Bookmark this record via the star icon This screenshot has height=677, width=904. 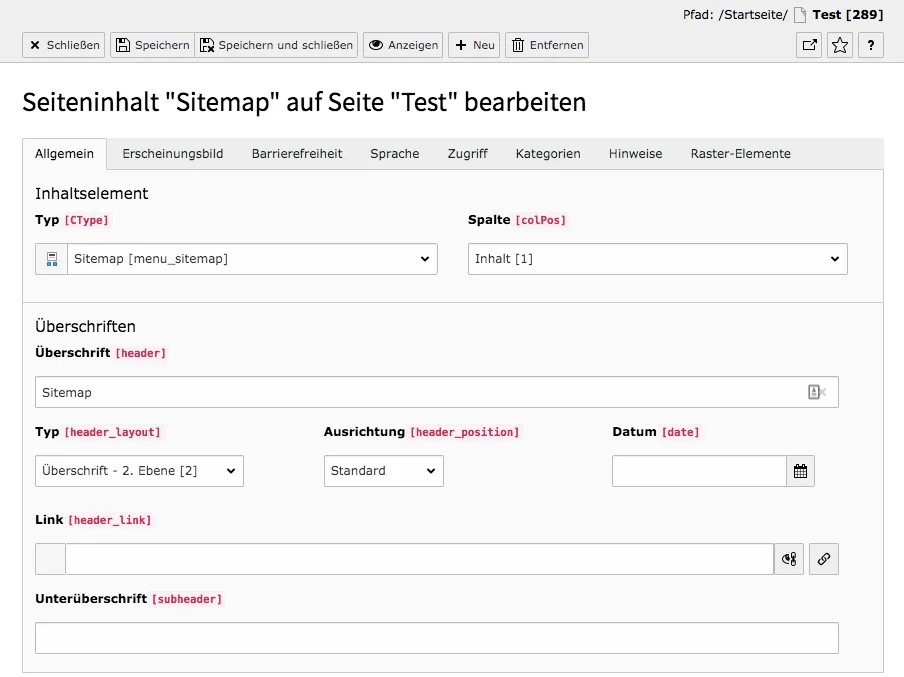click(839, 45)
